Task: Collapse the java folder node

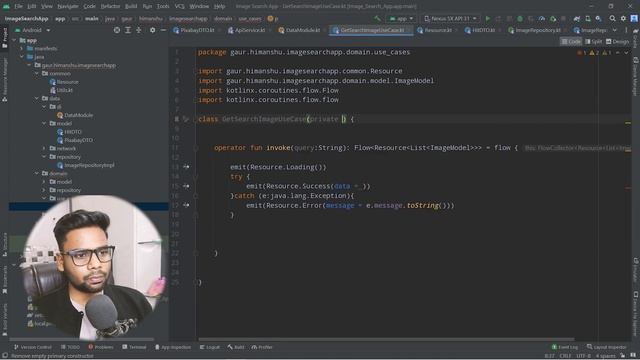Action: [22, 57]
